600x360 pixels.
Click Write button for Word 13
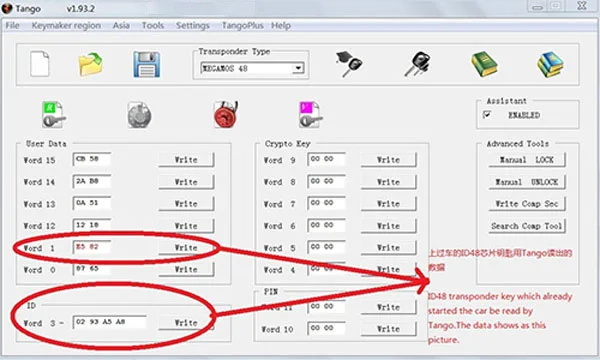coord(186,204)
